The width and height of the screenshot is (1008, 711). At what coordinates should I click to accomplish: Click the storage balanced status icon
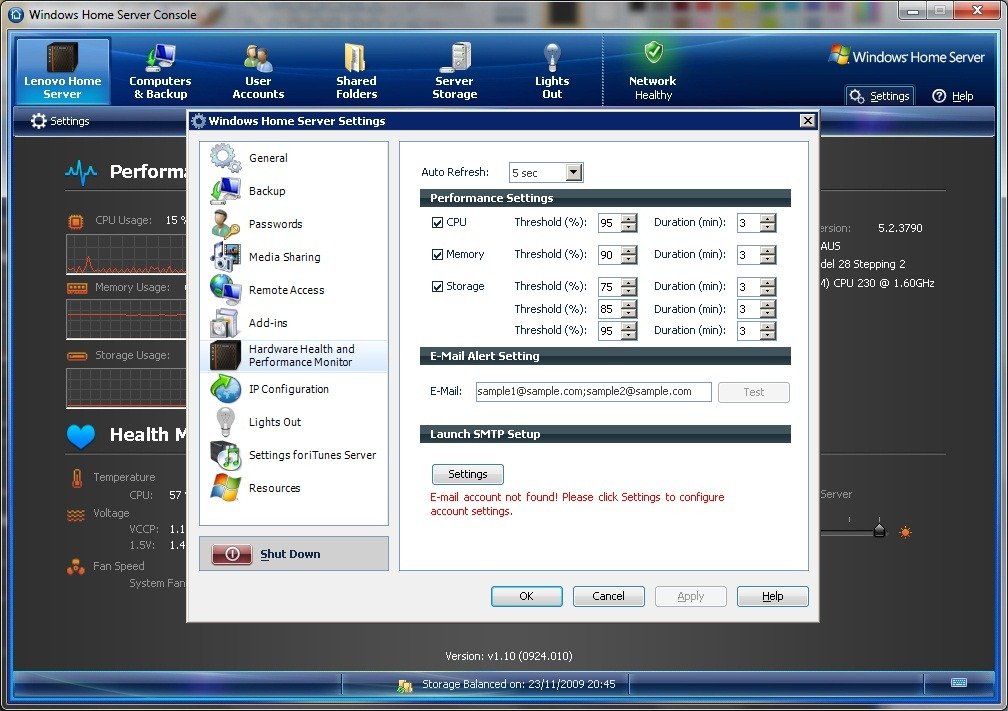(404, 685)
